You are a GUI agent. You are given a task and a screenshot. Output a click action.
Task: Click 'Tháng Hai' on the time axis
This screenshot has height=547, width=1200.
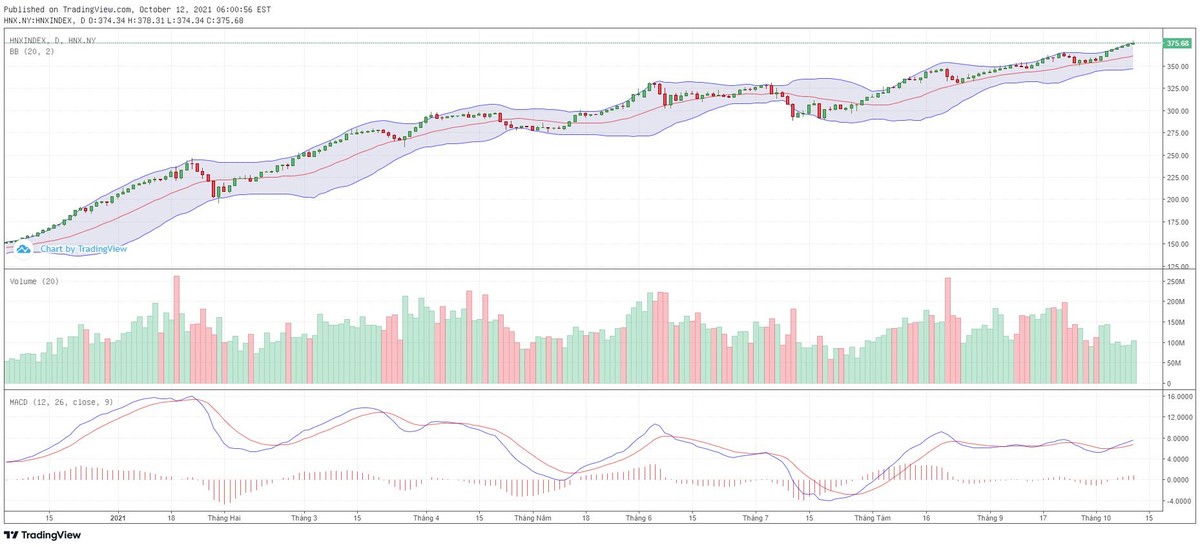[222, 518]
